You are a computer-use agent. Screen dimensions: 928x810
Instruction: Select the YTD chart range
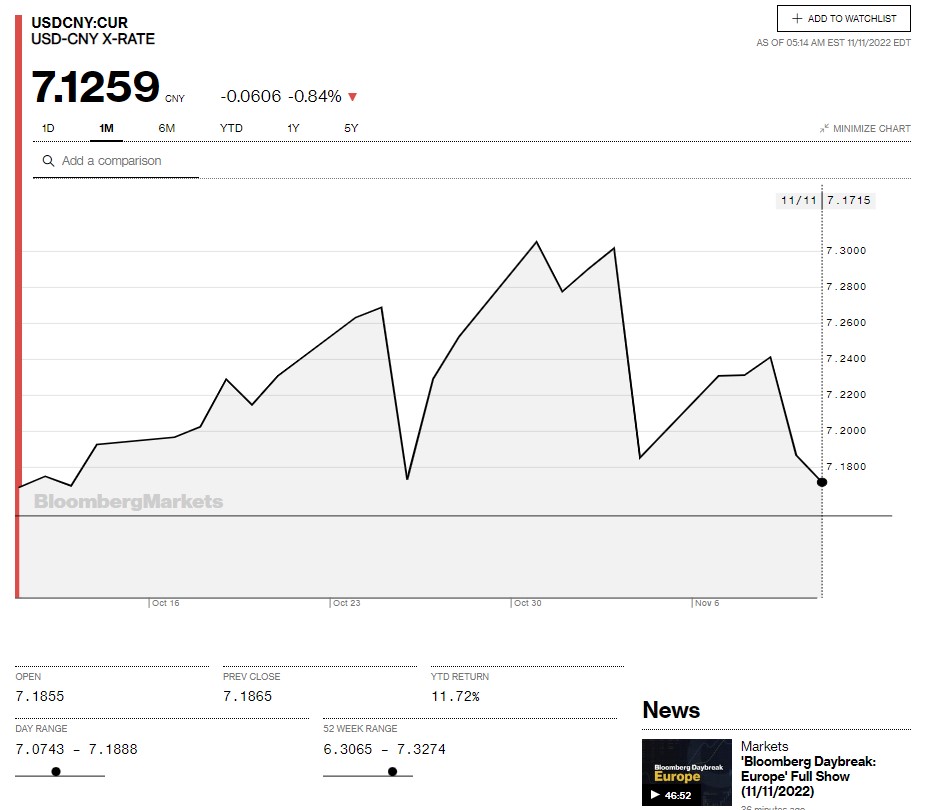[x=231, y=128]
